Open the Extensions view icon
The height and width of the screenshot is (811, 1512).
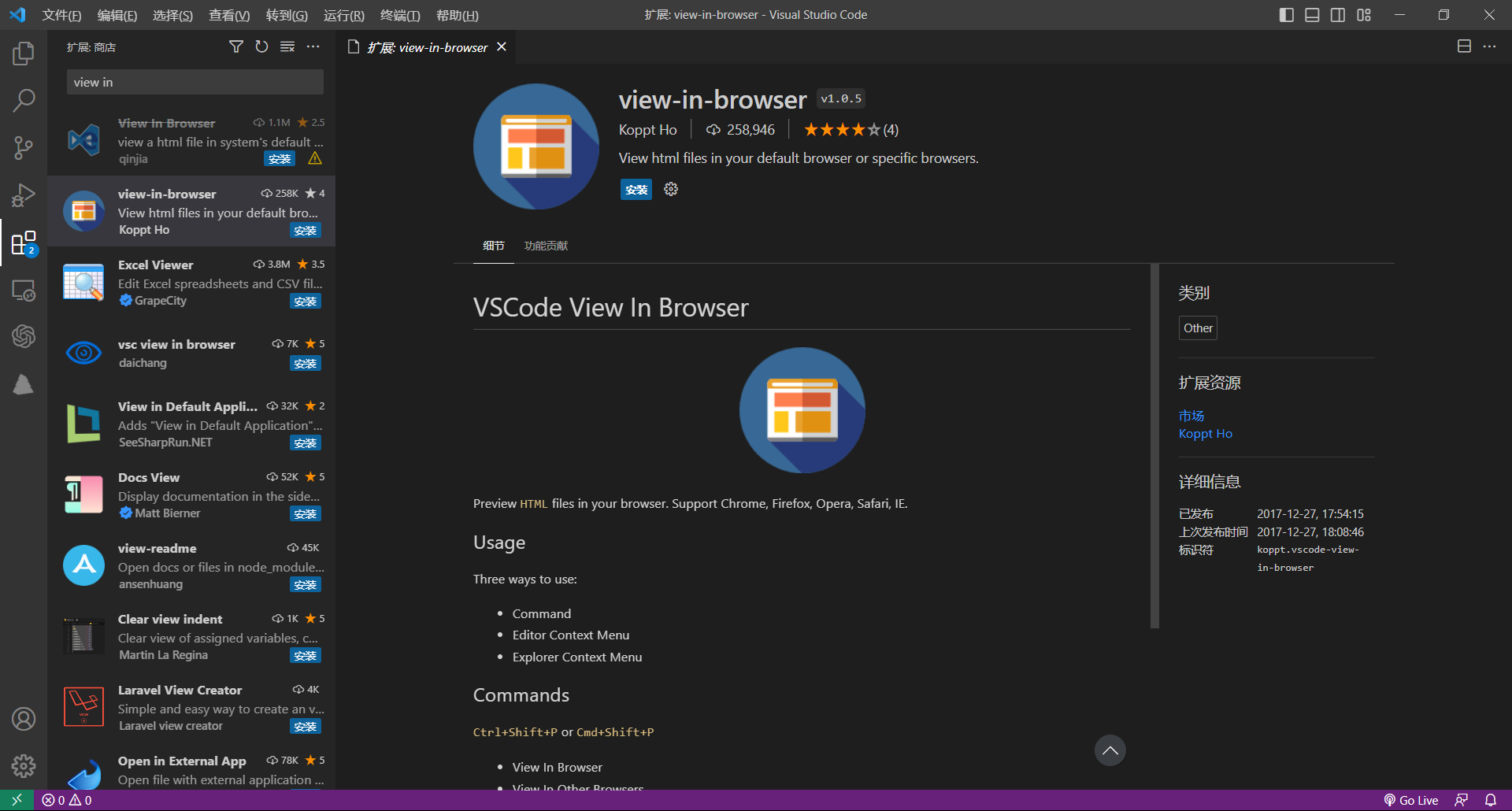pyautogui.click(x=24, y=243)
